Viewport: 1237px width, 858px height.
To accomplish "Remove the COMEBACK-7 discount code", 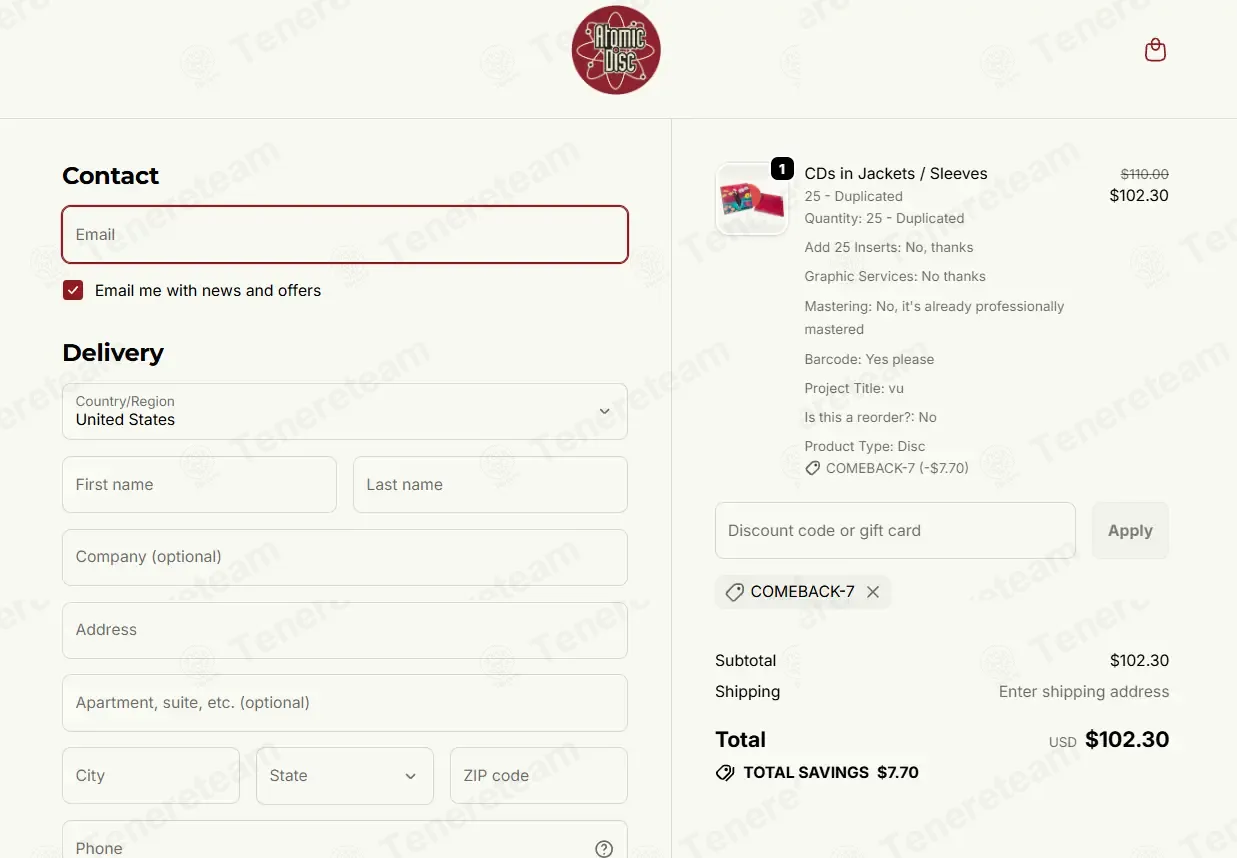I will pos(873,592).
